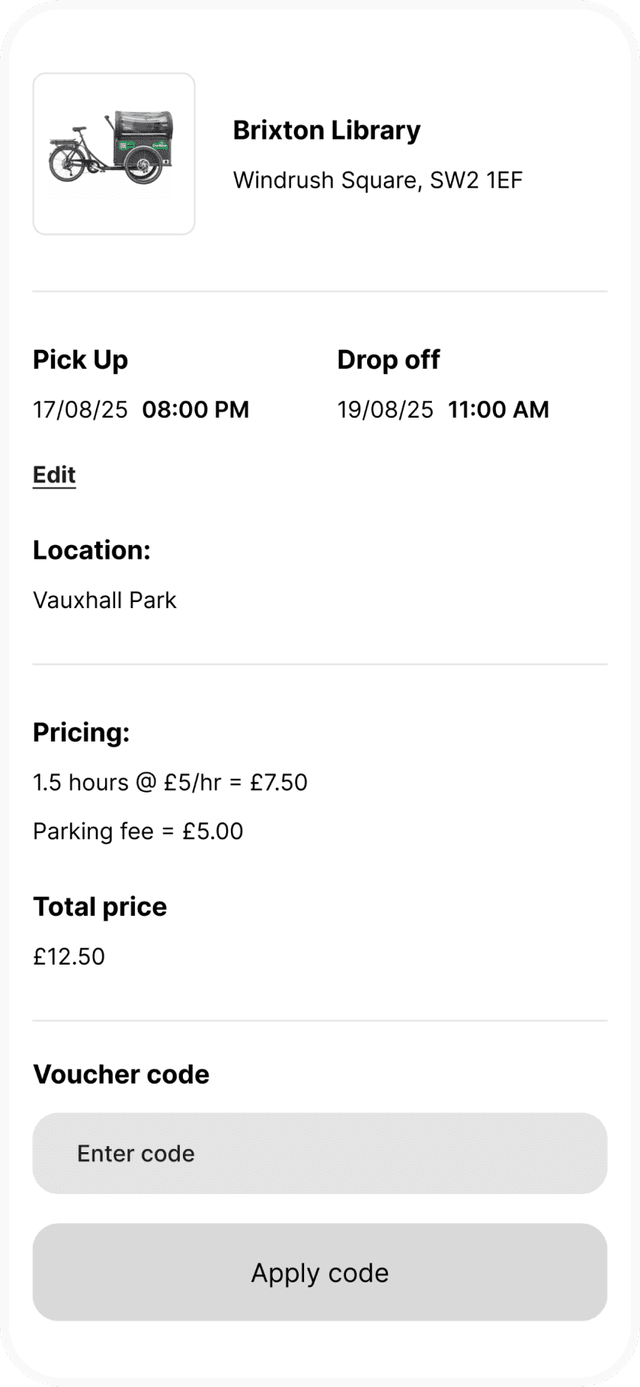Select the Vauxhall Park location text
The height and width of the screenshot is (1387, 640).
pos(104,600)
